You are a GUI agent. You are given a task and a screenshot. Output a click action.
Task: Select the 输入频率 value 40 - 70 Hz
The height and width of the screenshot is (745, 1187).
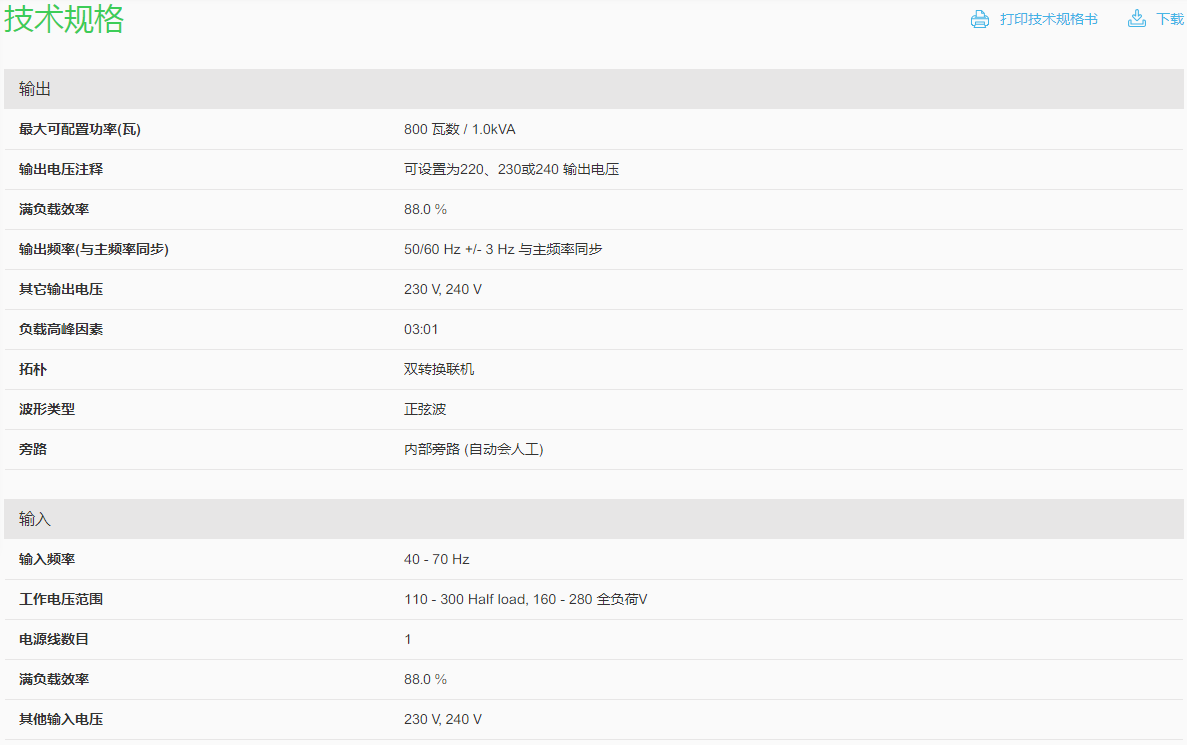436,559
